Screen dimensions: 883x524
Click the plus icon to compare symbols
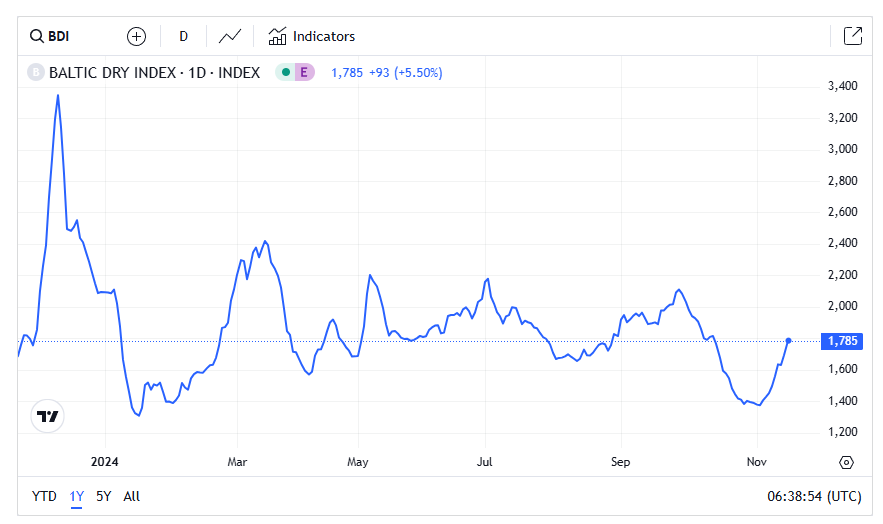[136, 37]
